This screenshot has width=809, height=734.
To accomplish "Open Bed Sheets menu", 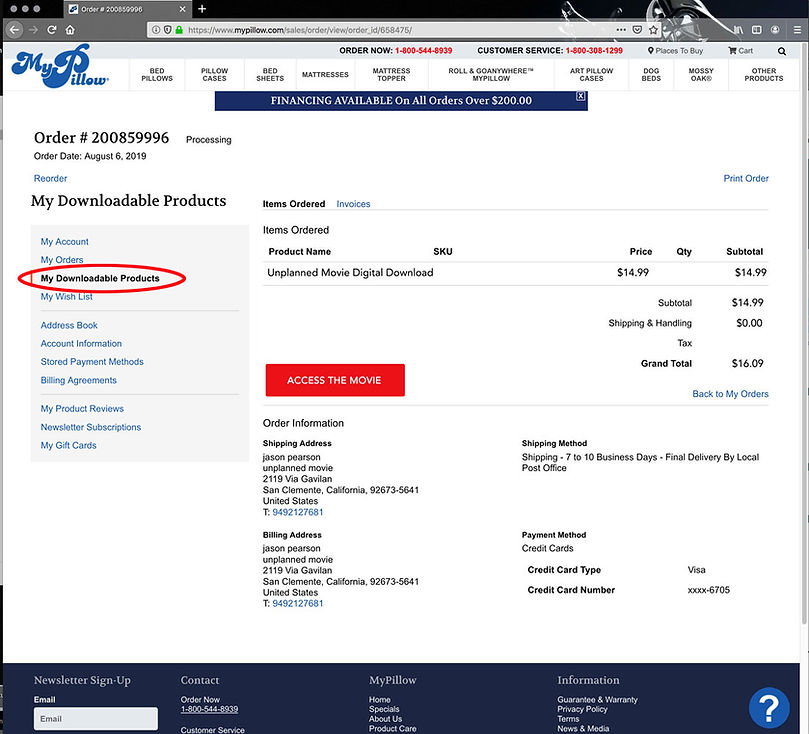I will pyautogui.click(x=270, y=75).
